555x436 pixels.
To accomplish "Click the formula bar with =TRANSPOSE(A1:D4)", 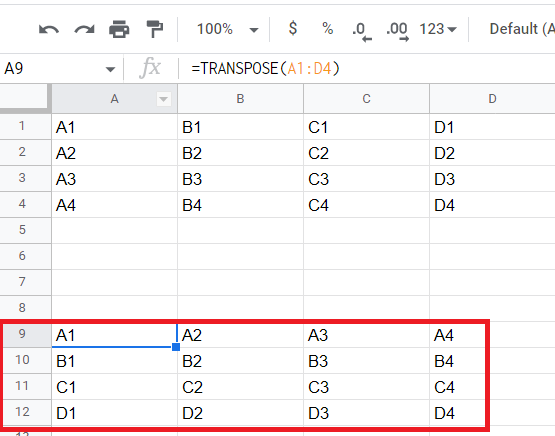I will 367,68.
